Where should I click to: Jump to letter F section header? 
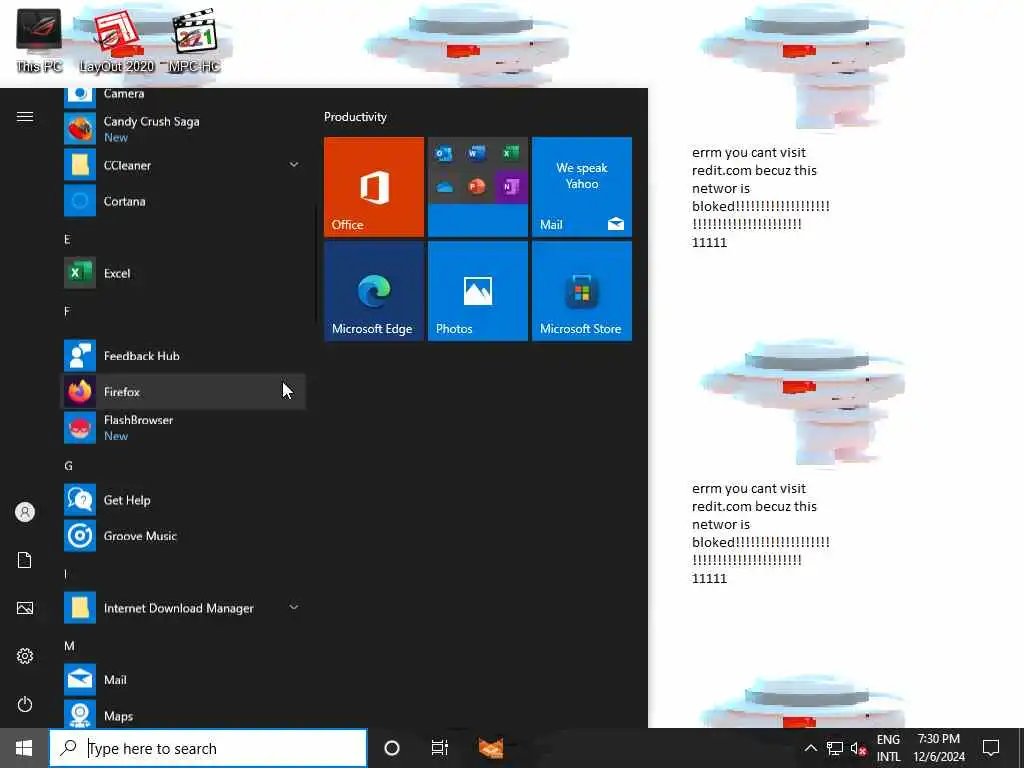point(67,312)
